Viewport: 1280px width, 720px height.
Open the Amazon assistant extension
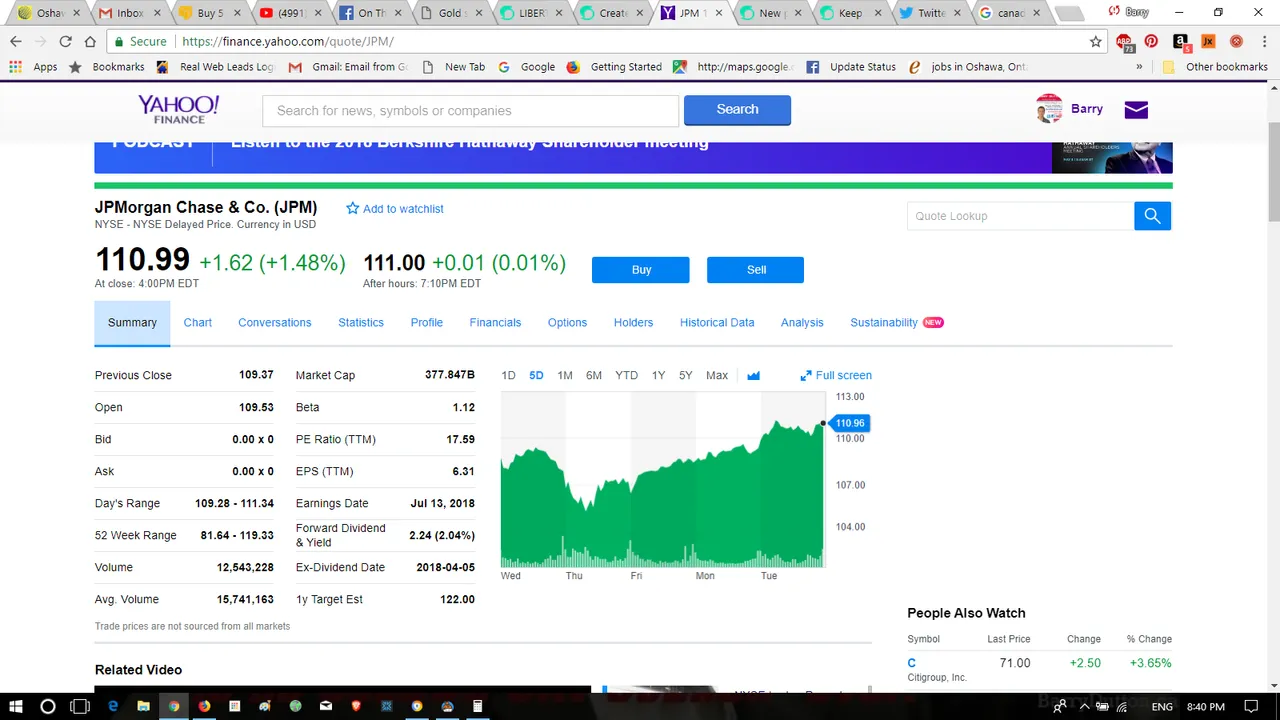[1180, 42]
